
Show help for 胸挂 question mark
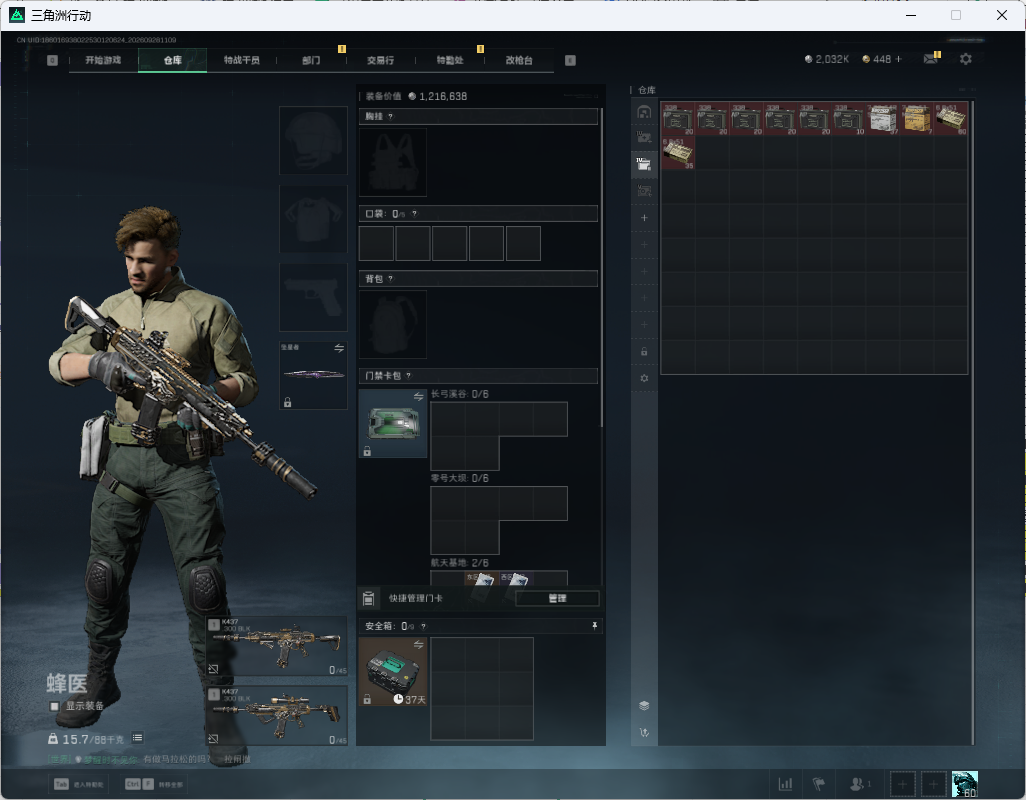(x=391, y=116)
